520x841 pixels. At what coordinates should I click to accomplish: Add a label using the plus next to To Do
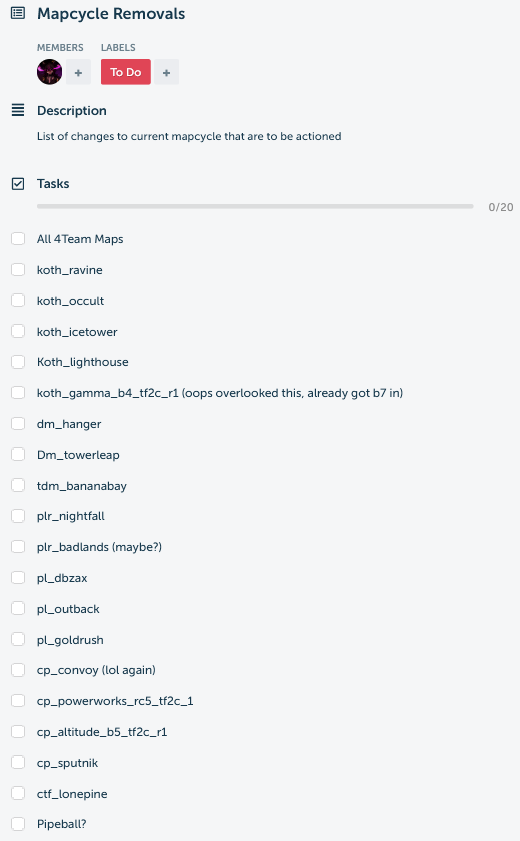pyautogui.click(x=166, y=72)
